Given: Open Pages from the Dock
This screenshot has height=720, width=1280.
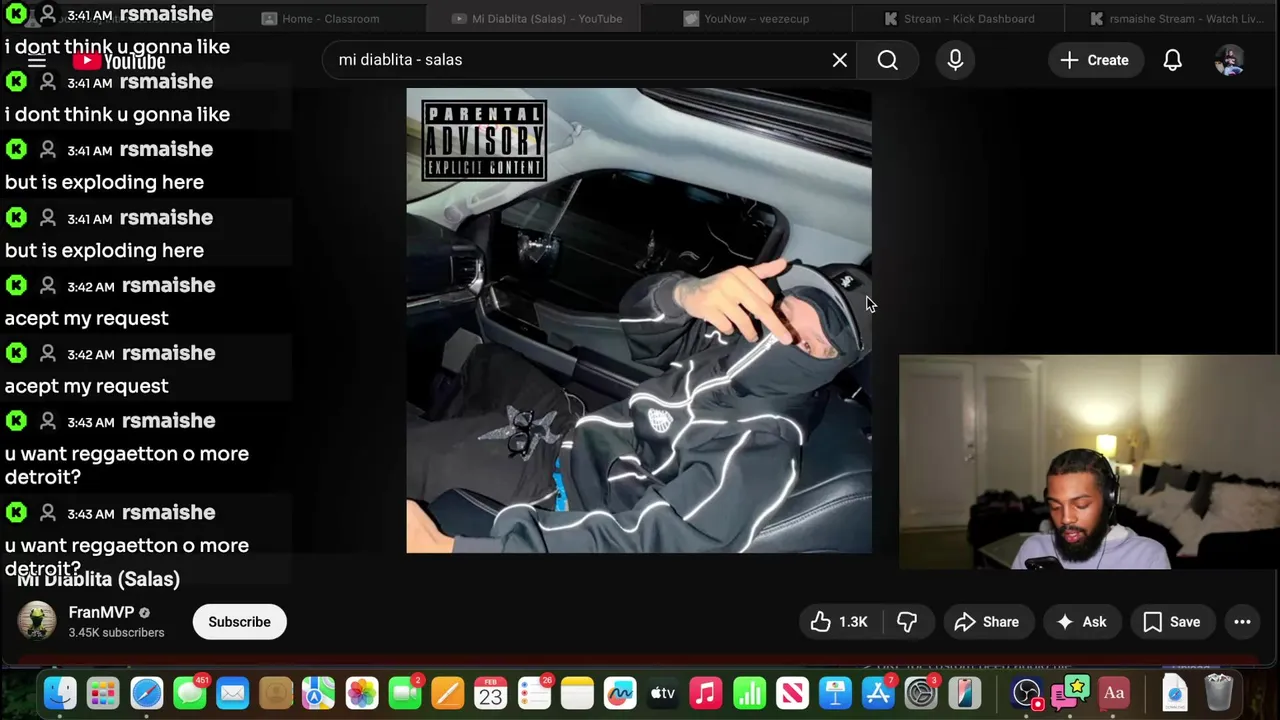Looking at the screenshot, I should click(448, 693).
